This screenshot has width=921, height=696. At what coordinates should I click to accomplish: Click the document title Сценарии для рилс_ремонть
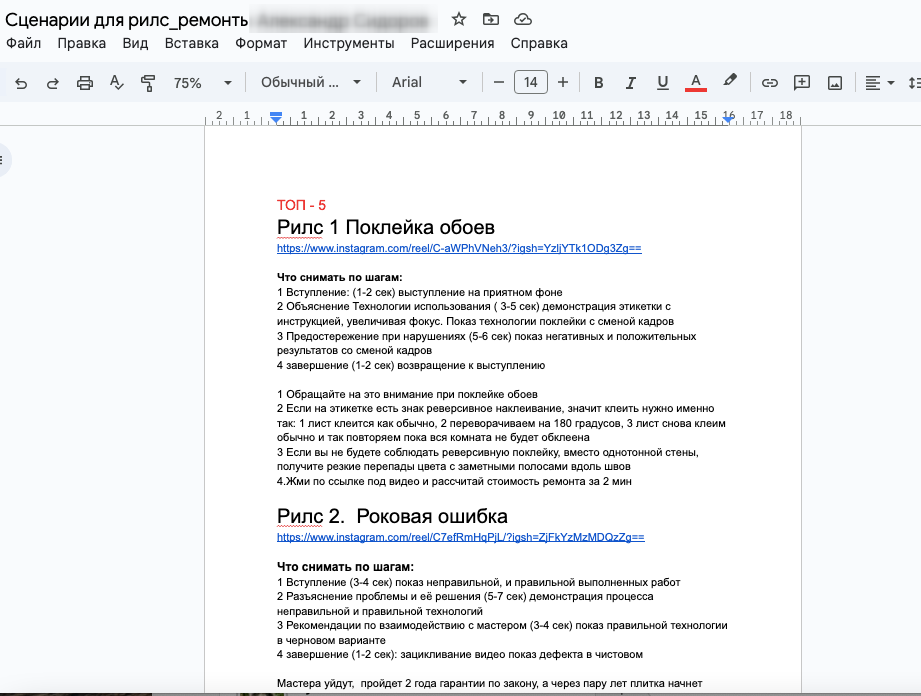pyautogui.click(x=126, y=20)
